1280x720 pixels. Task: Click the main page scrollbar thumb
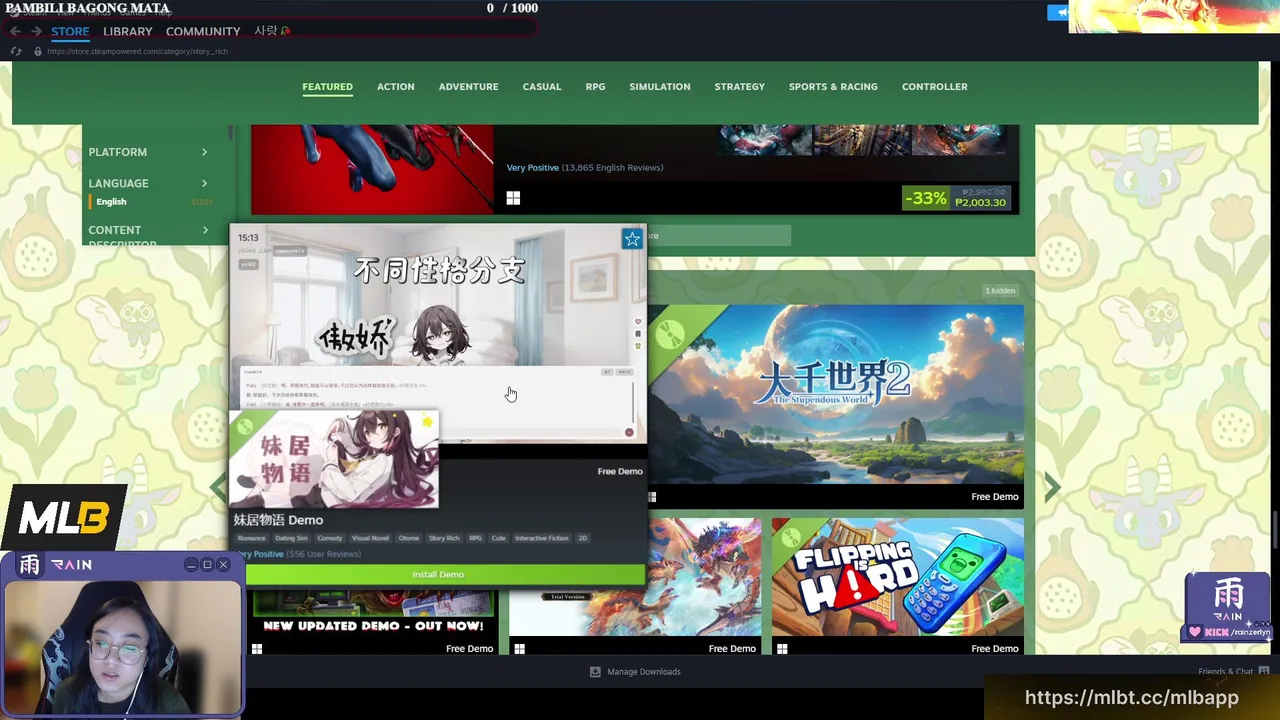pos(1275,528)
